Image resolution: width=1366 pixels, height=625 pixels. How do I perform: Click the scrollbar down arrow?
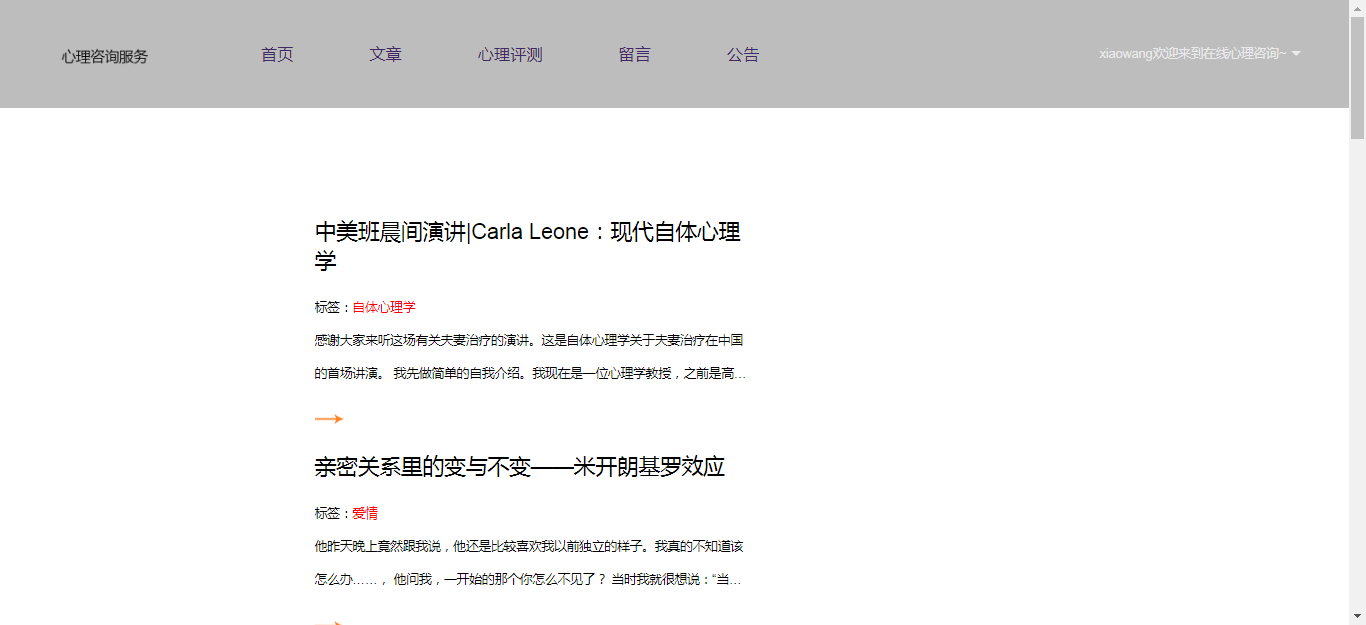point(1357,616)
